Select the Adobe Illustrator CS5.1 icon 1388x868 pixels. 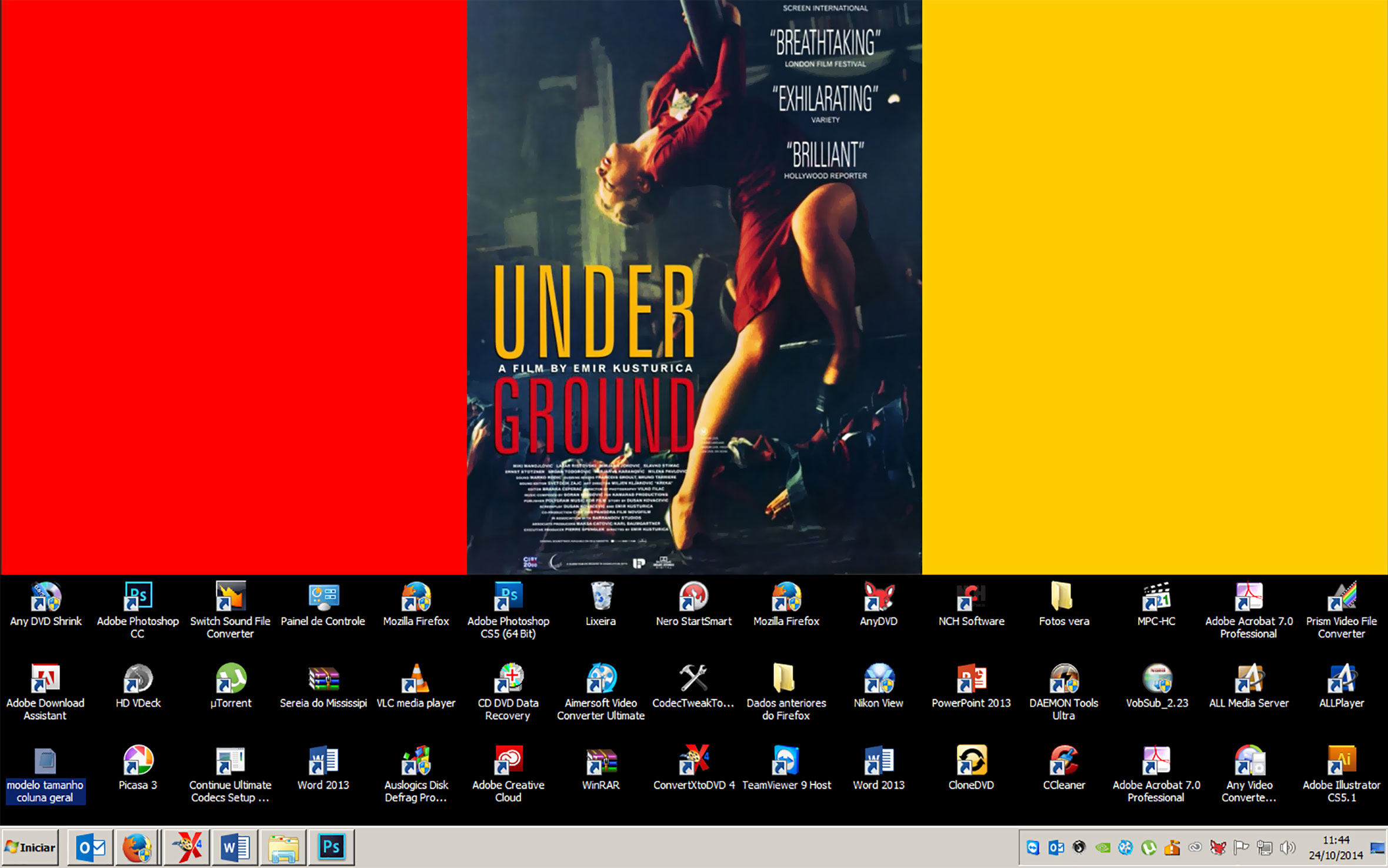point(1341,761)
